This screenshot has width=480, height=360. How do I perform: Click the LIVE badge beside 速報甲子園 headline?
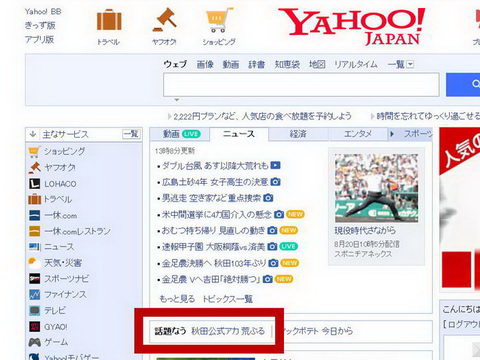(x=289, y=247)
